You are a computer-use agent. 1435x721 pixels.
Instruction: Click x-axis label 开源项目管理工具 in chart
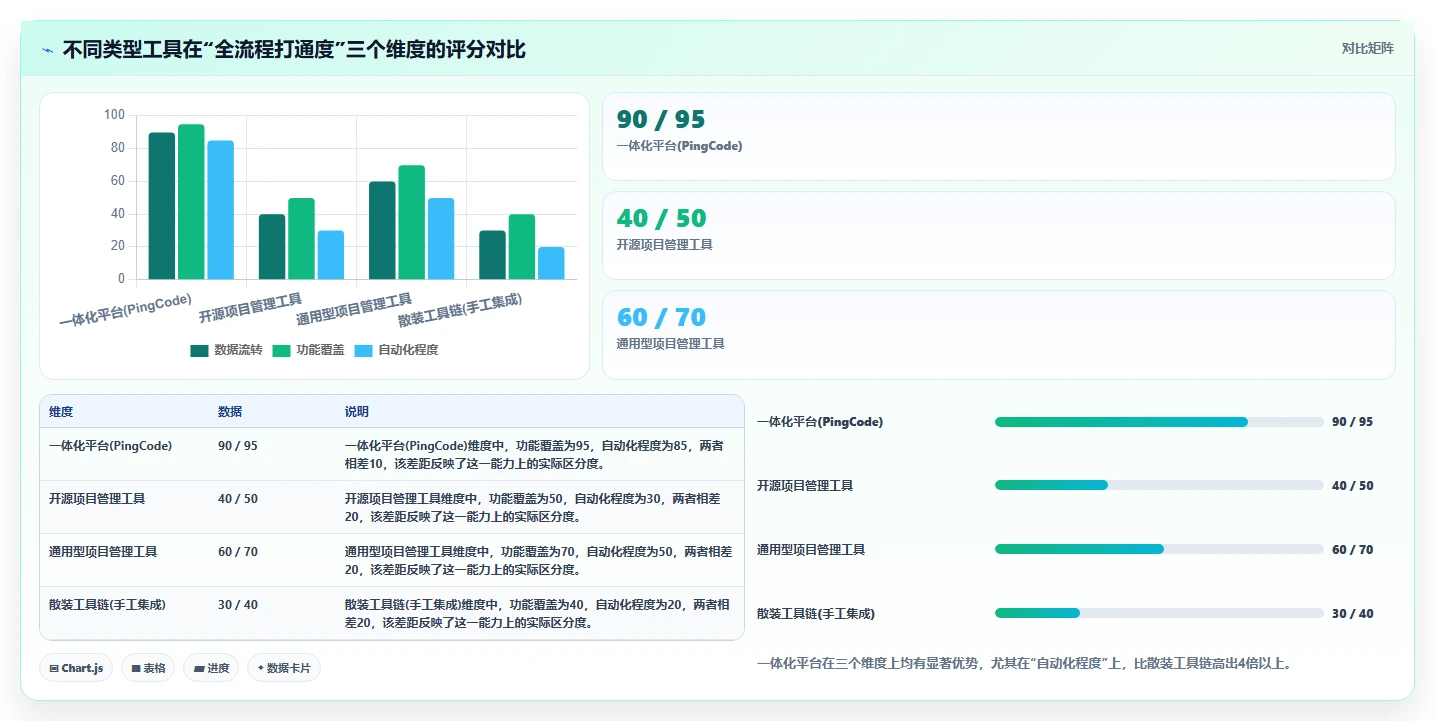250,307
